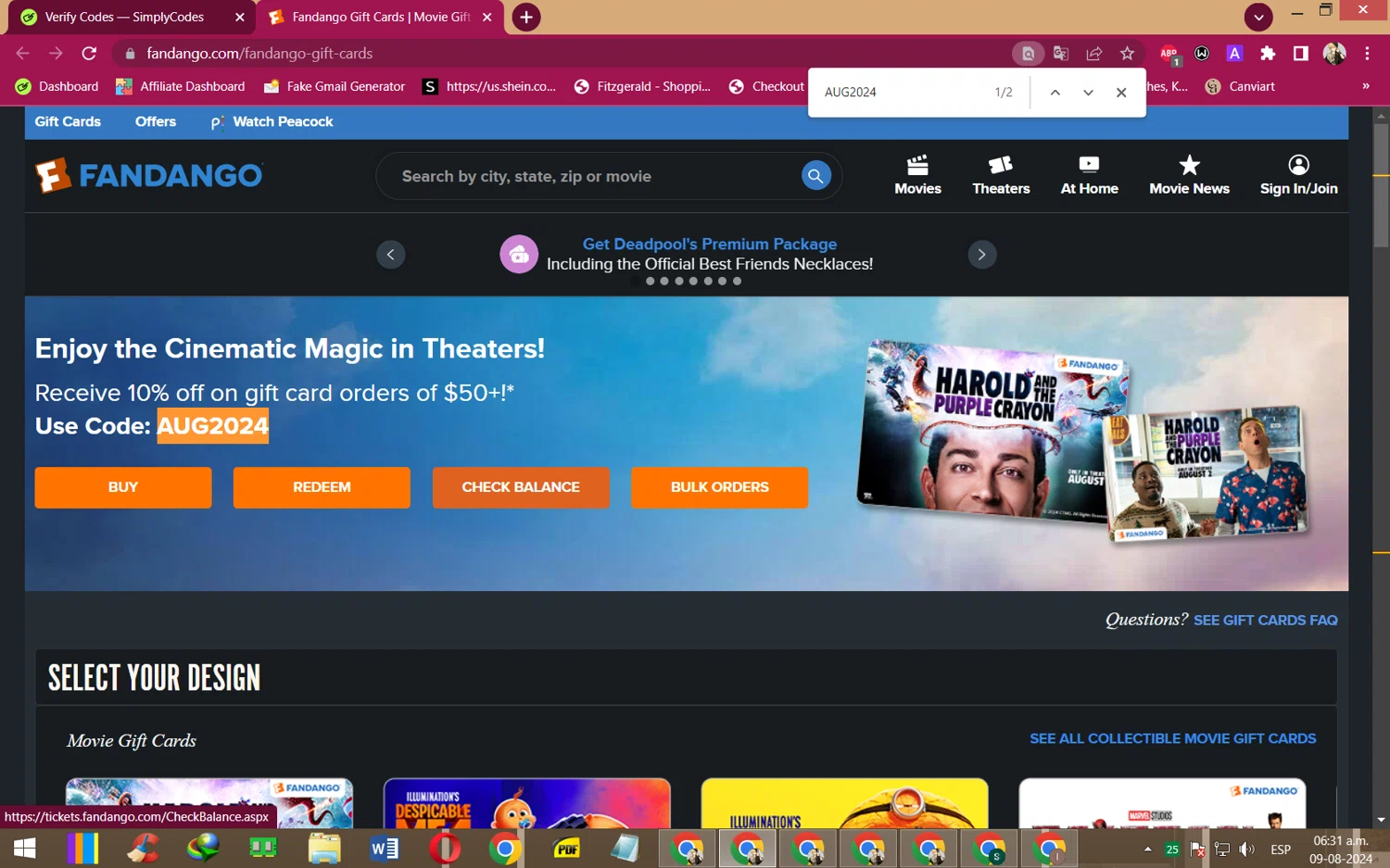Click Sign In/Join profile icon
Viewport: 1390px width, 868px height.
pyautogui.click(x=1298, y=175)
